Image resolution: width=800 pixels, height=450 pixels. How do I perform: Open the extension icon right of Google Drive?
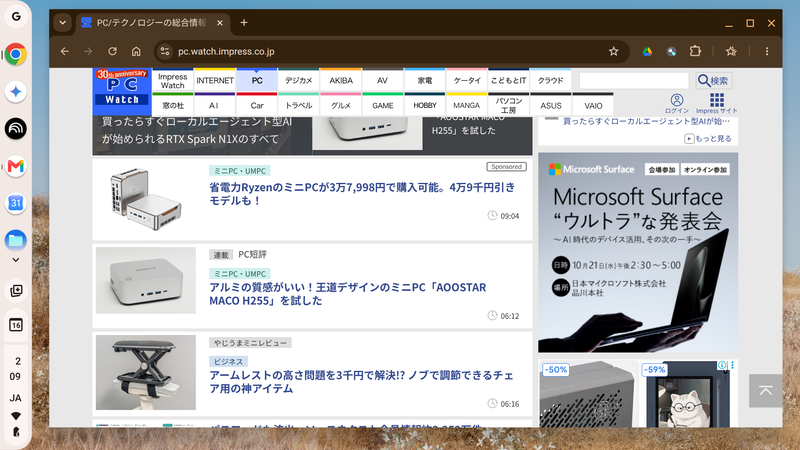(671, 51)
